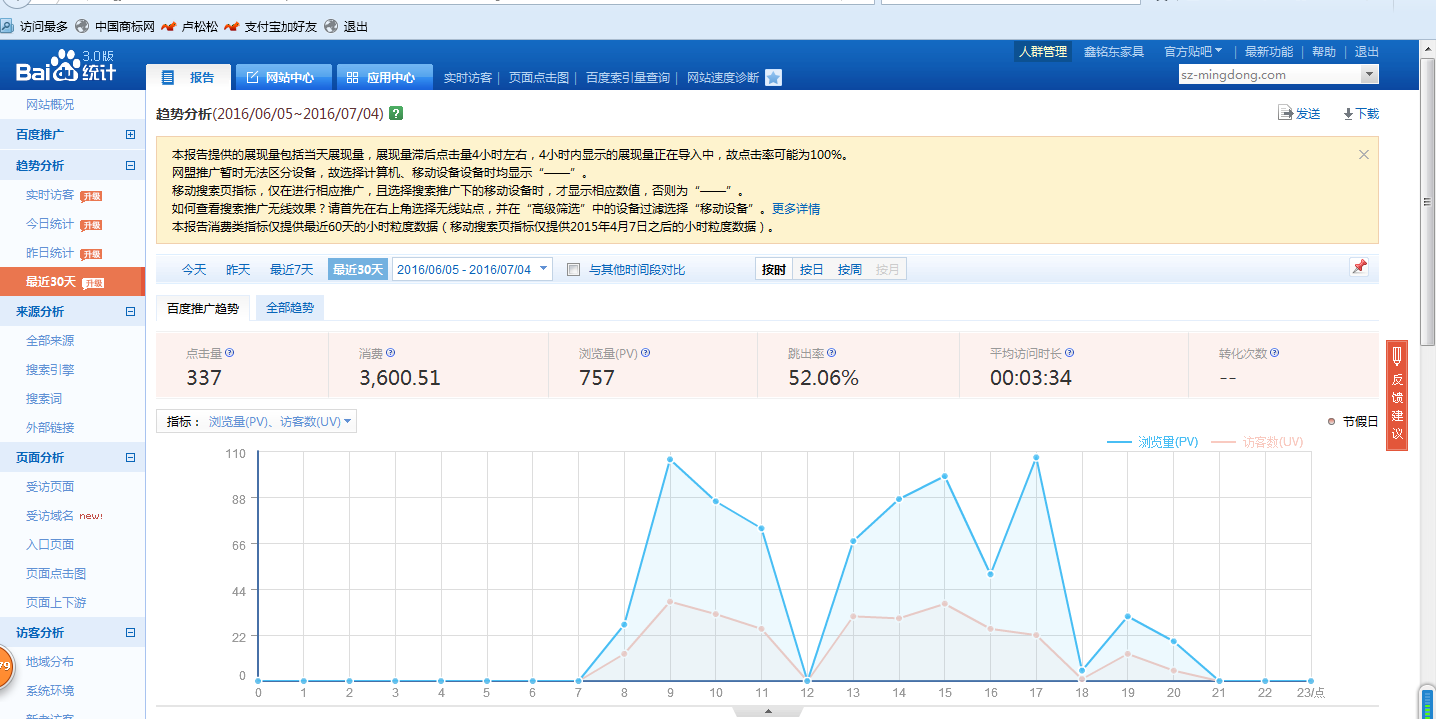This screenshot has width=1436, height=719.
Task: Click the star icon next to 网站速度诊断
Action: pos(773,76)
